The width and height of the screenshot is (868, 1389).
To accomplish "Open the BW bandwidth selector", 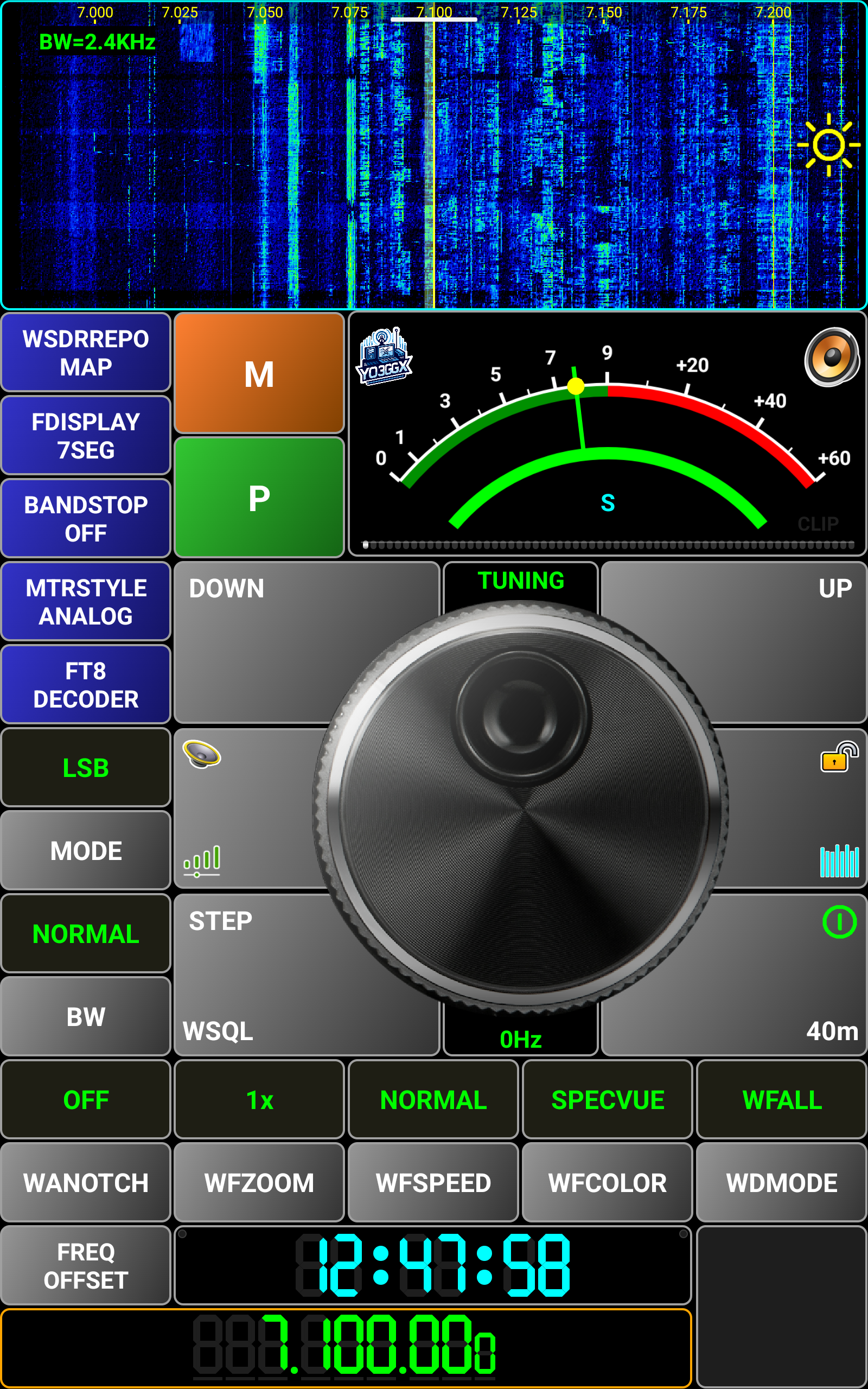I will [86, 1017].
